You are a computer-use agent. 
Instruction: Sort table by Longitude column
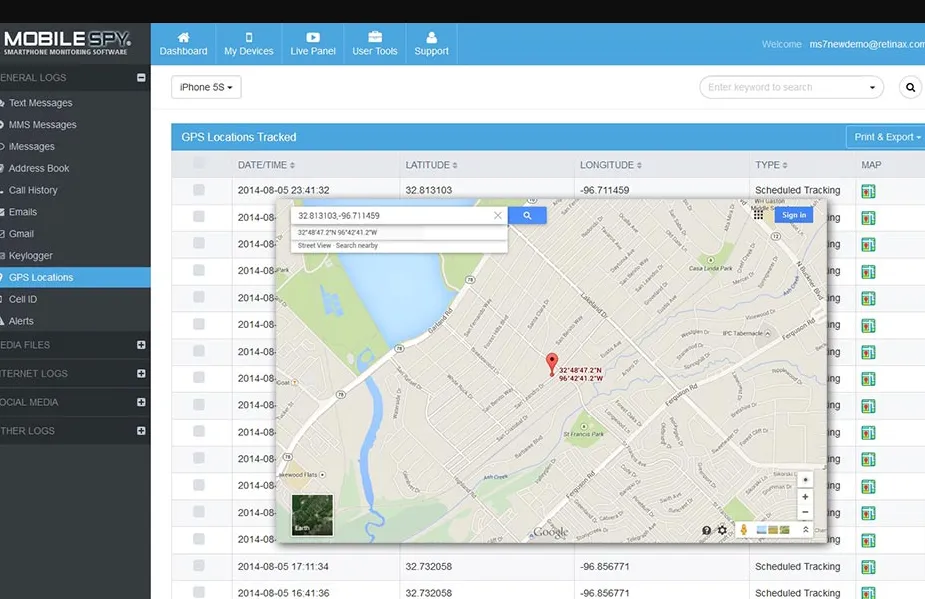pyautogui.click(x=611, y=165)
